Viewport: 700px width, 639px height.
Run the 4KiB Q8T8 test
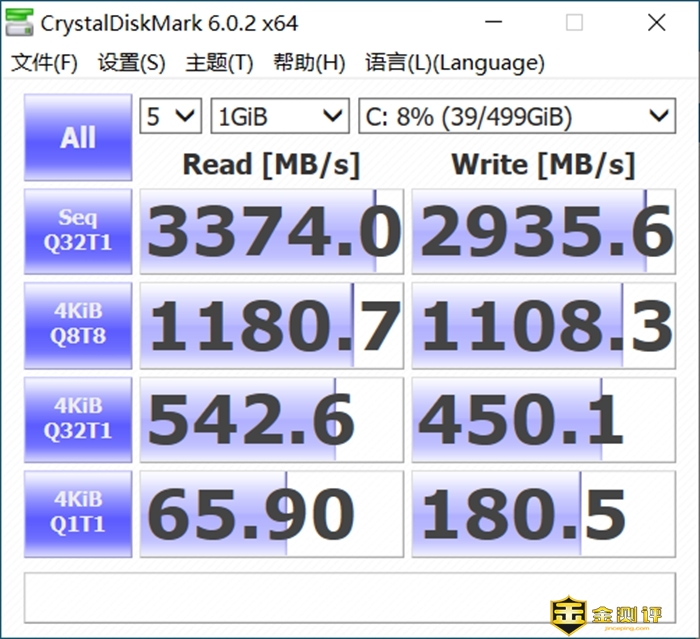(x=78, y=325)
